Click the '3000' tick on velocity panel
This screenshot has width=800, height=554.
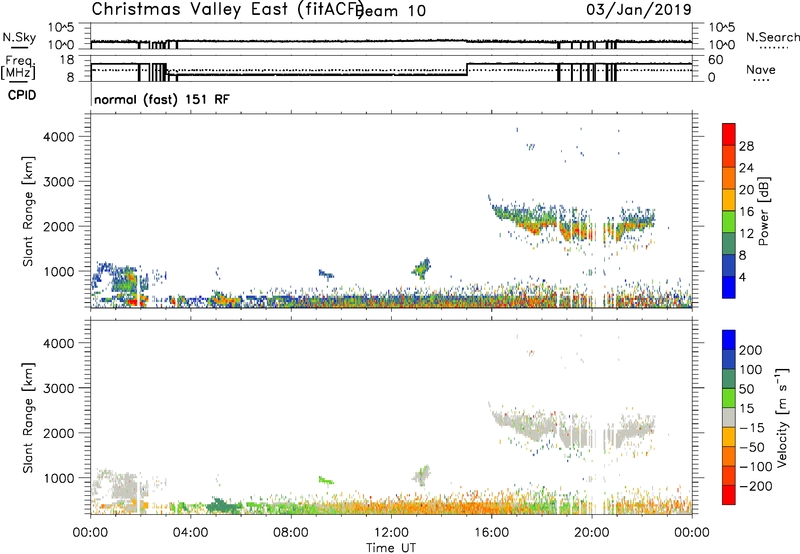[x=58, y=388]
